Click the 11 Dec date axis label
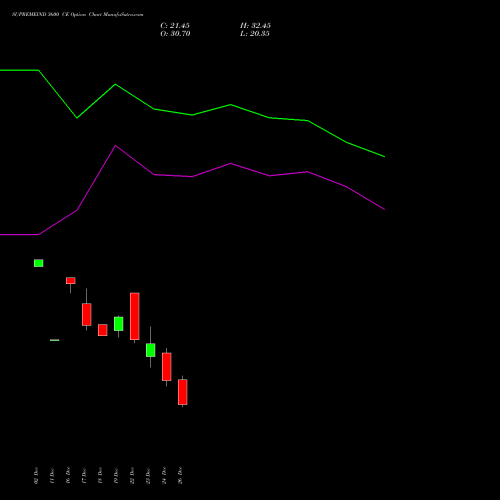The image size is (500, 500). tap(52, 476)
